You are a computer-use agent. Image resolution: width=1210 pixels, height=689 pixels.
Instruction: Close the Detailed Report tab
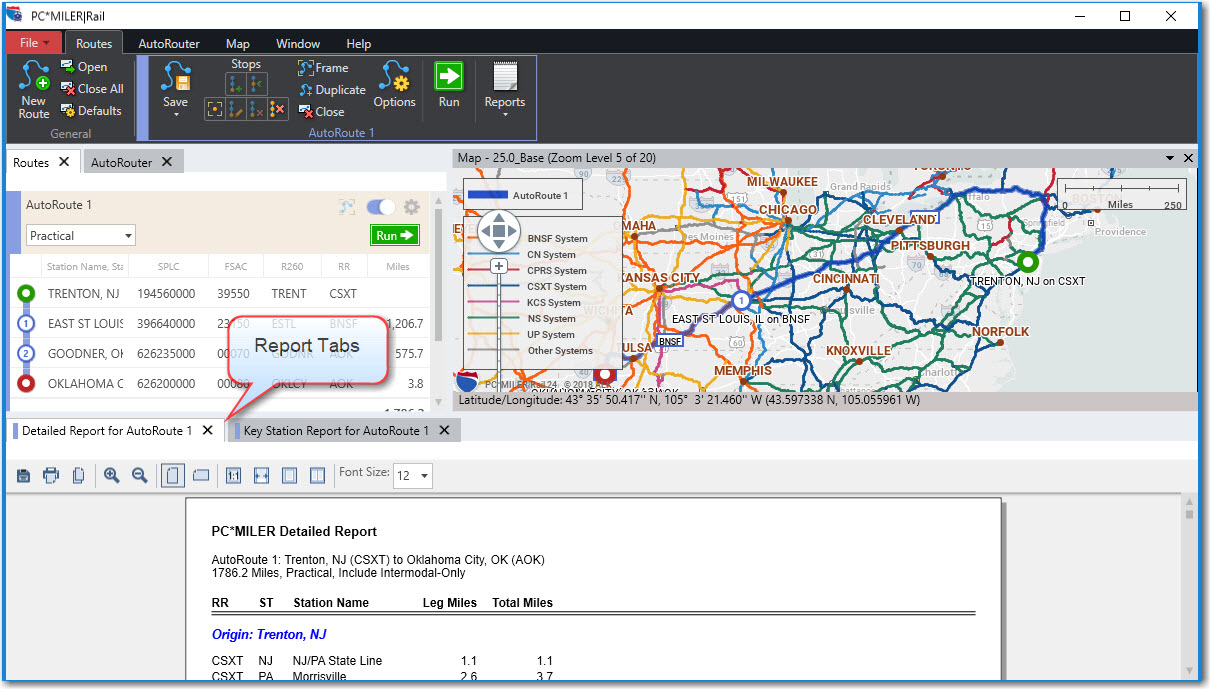pos(207,431)
